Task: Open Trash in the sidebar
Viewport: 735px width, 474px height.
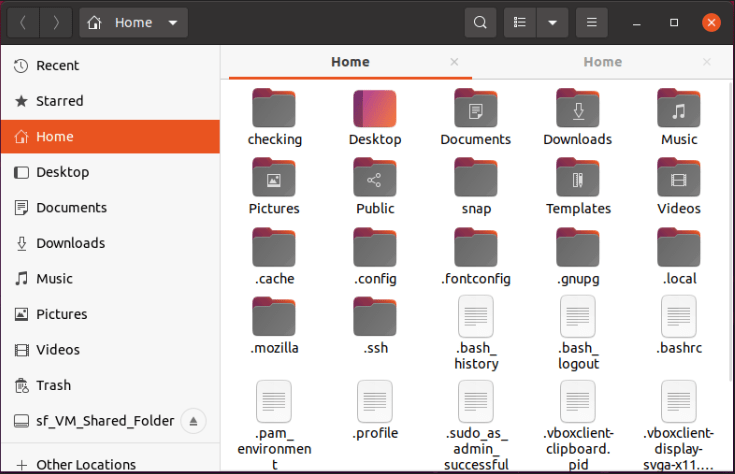Action: (110, 385)
